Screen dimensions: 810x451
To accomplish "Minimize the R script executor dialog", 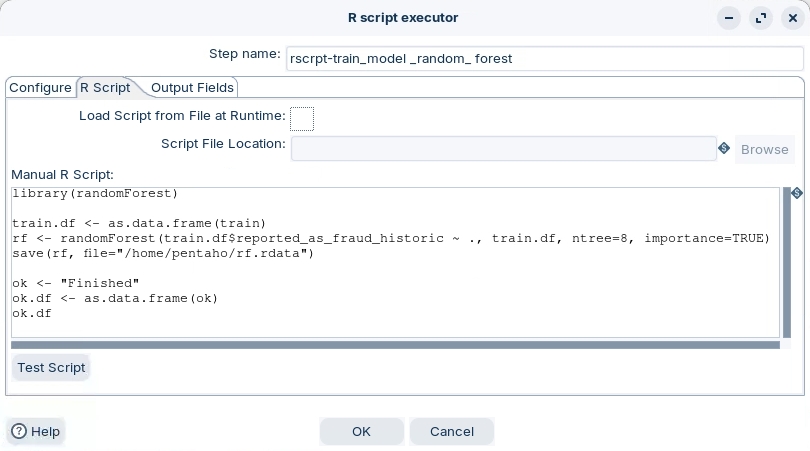I will pos(731,18).
